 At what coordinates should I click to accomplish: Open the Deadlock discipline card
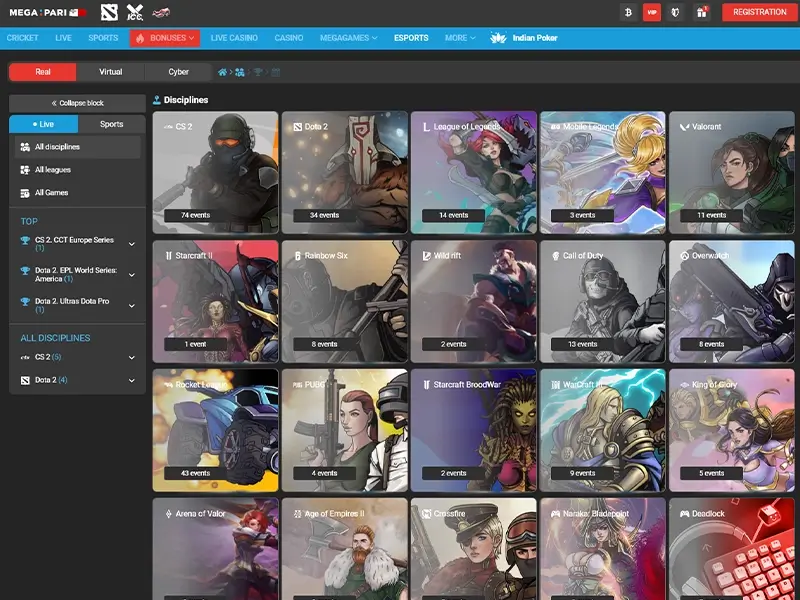[732, 549]
